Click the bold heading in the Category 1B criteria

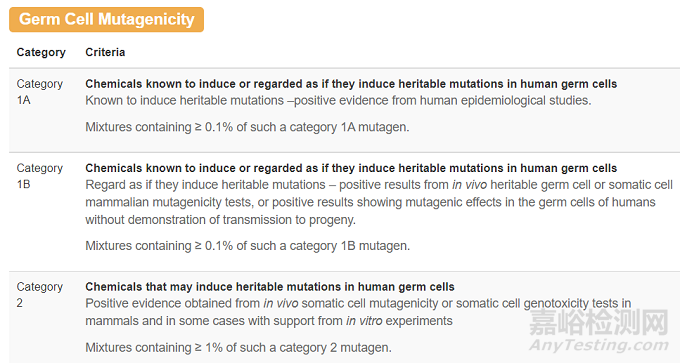click(351, 168)
